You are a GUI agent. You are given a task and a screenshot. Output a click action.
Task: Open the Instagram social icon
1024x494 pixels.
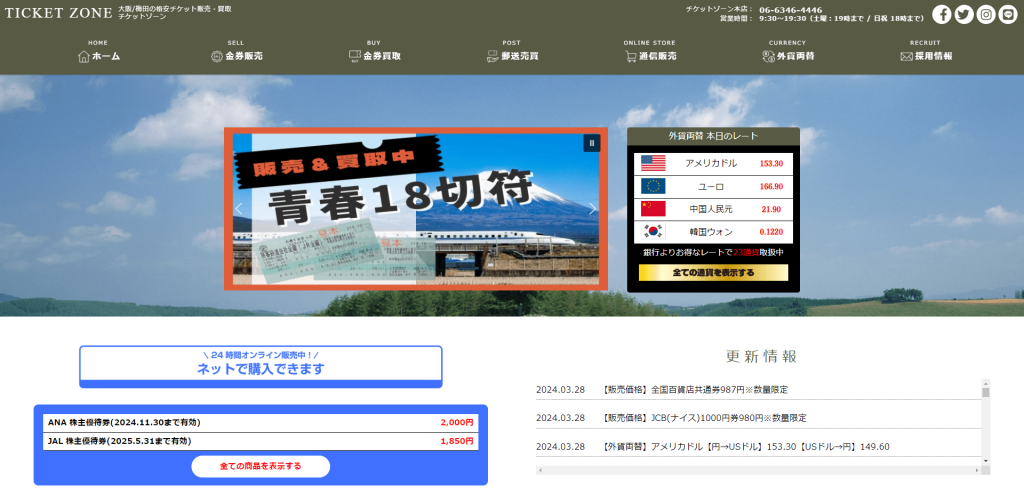[x=986, y=14]
